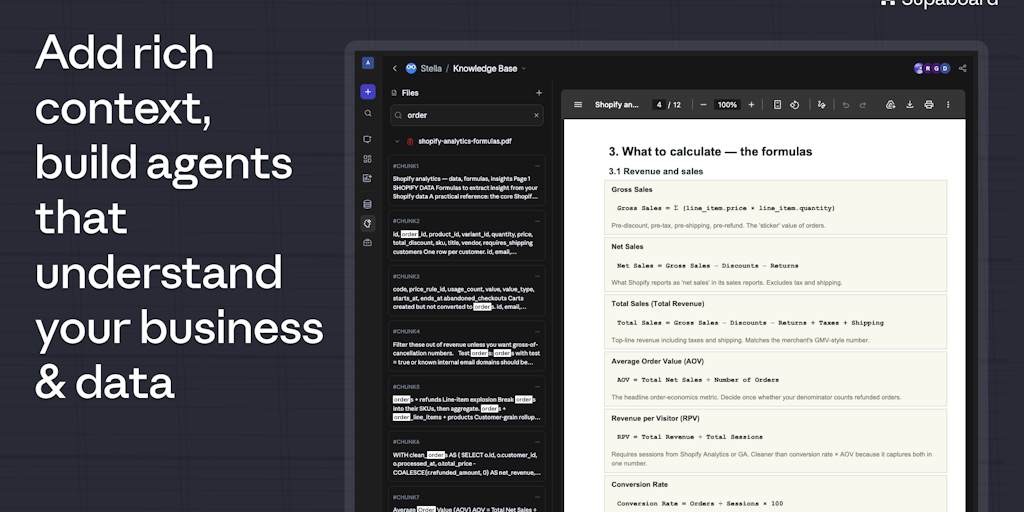Open options menu for CHUNK5
This screenshot has width=1024, height=512.
coord(537,386)
